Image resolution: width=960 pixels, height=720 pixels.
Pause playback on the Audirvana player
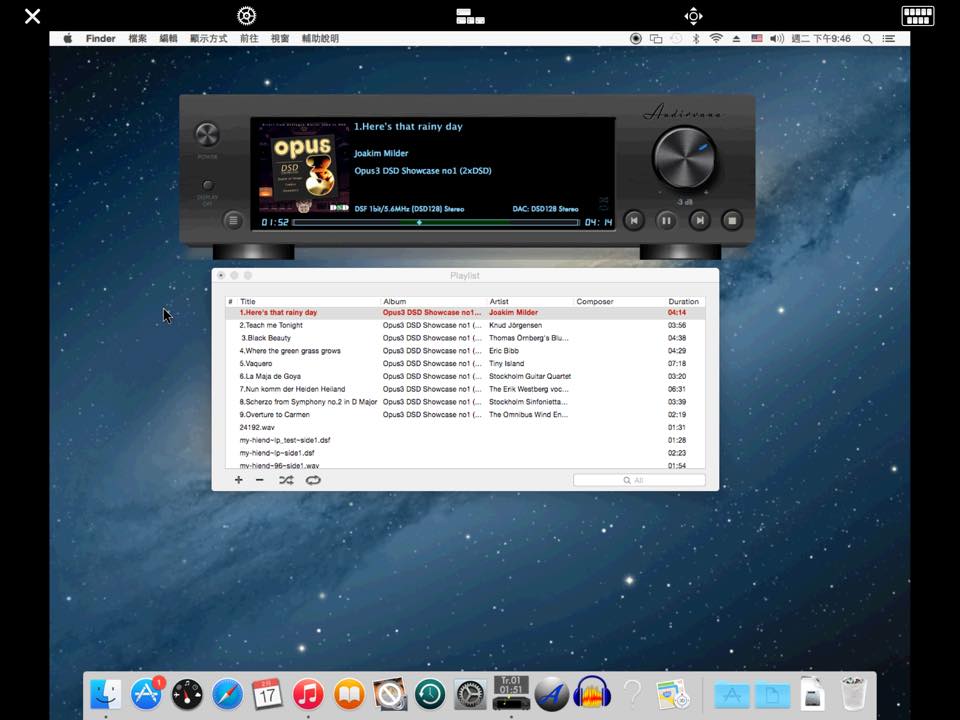666,220
